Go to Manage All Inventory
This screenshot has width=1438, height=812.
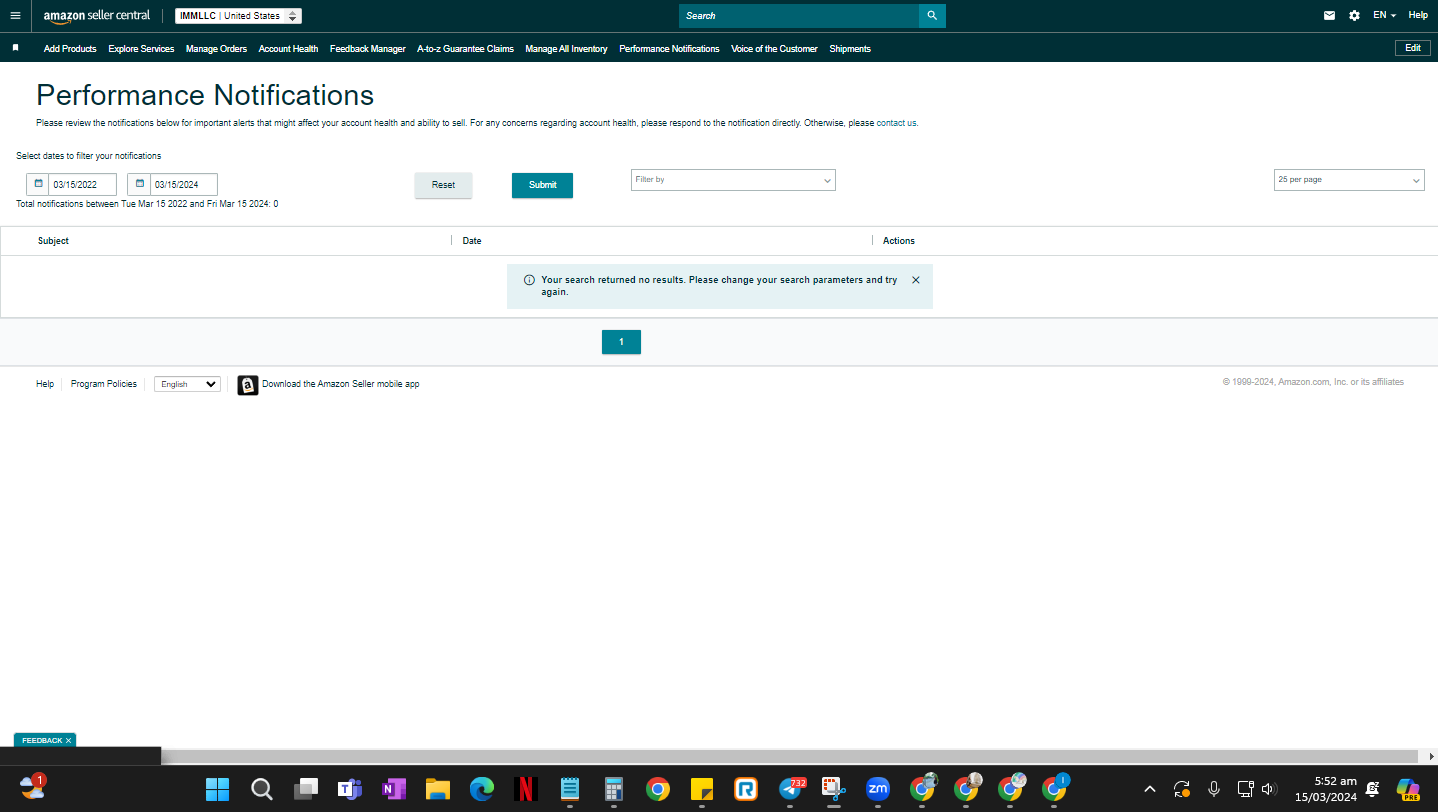566,49
